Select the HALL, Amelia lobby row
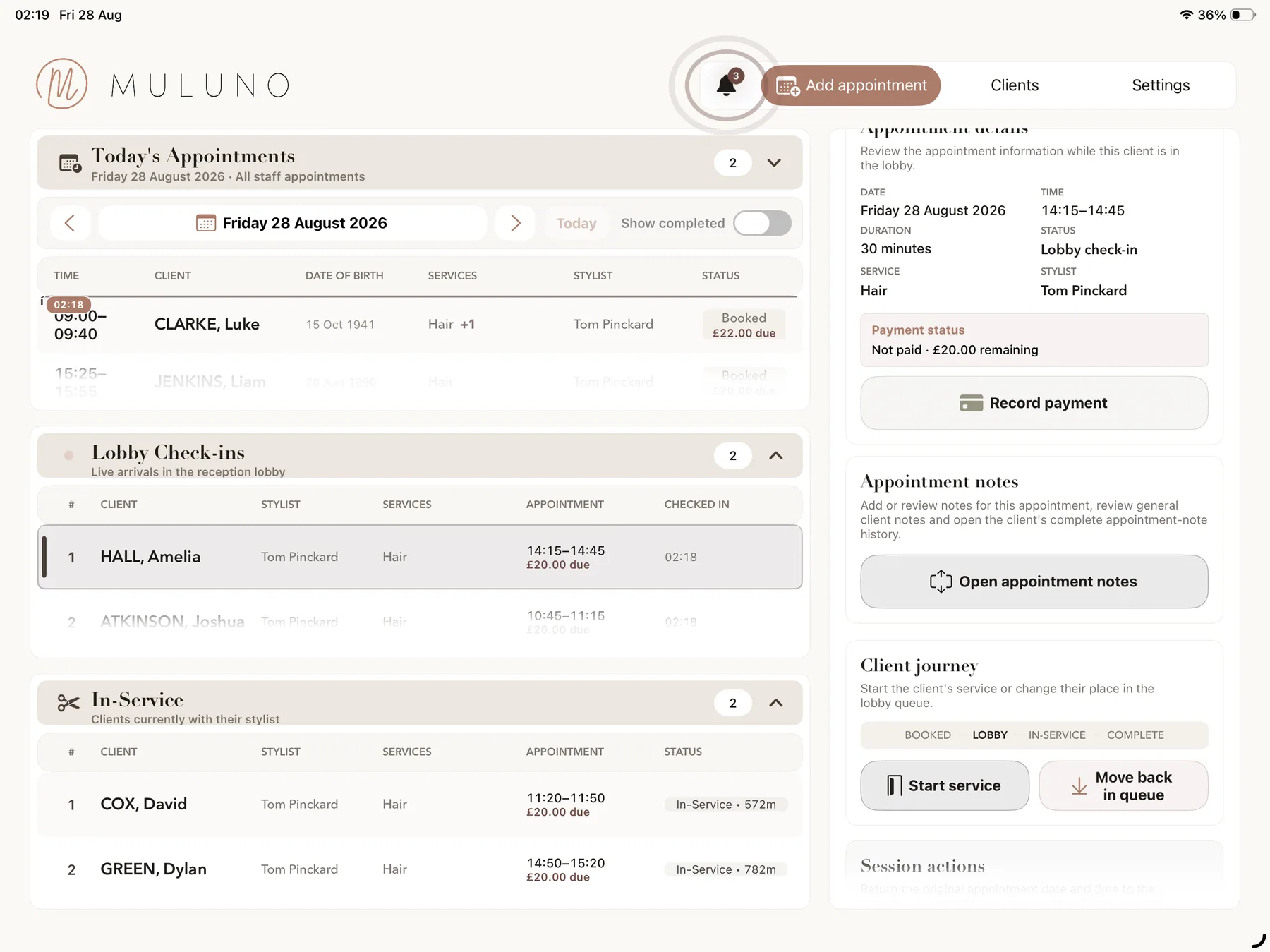The width and height of the screenshot is (1270, 952). coord(419,557)
